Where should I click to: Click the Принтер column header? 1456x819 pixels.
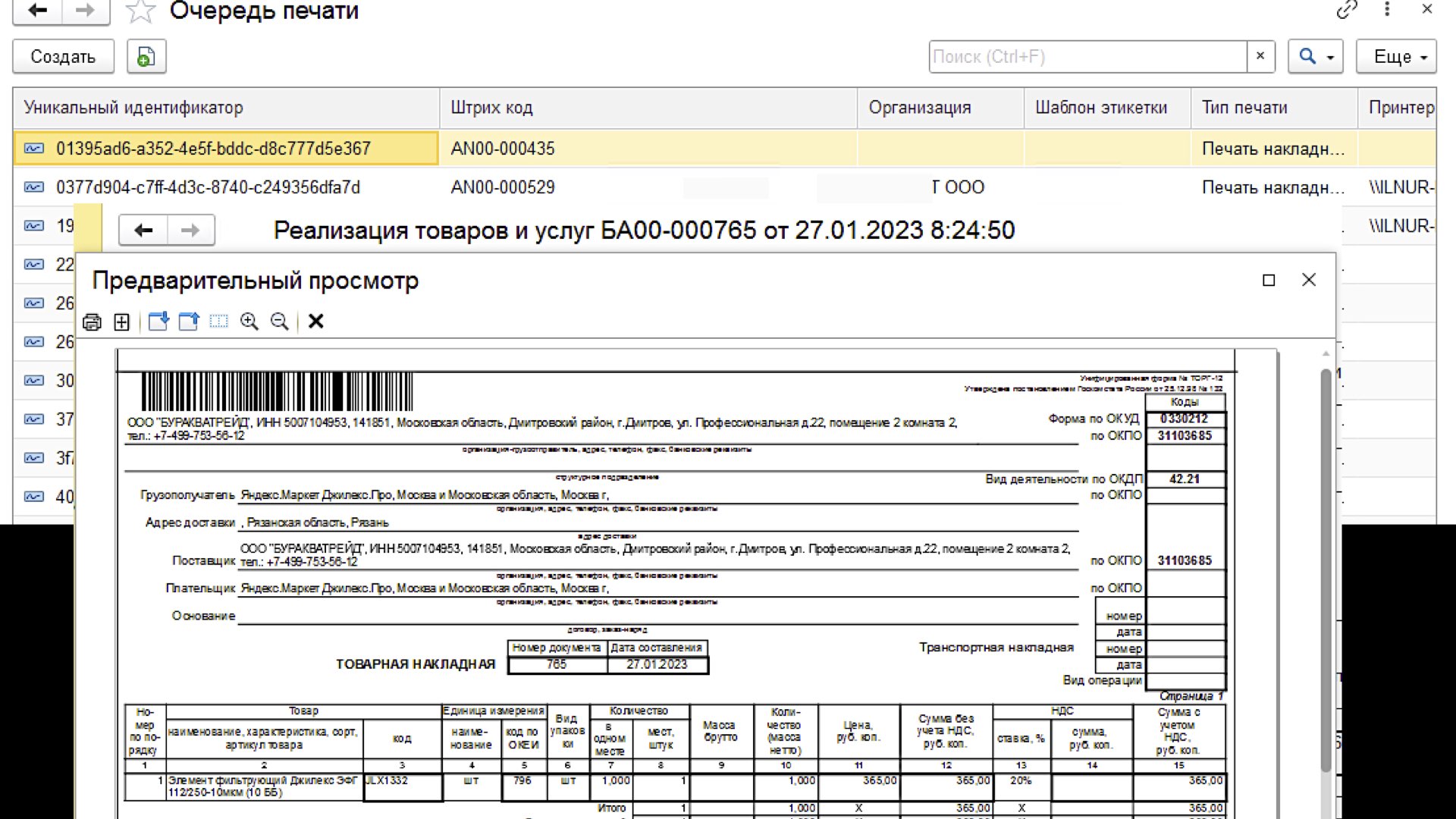pyautogui.click(x=1397, y=108)
